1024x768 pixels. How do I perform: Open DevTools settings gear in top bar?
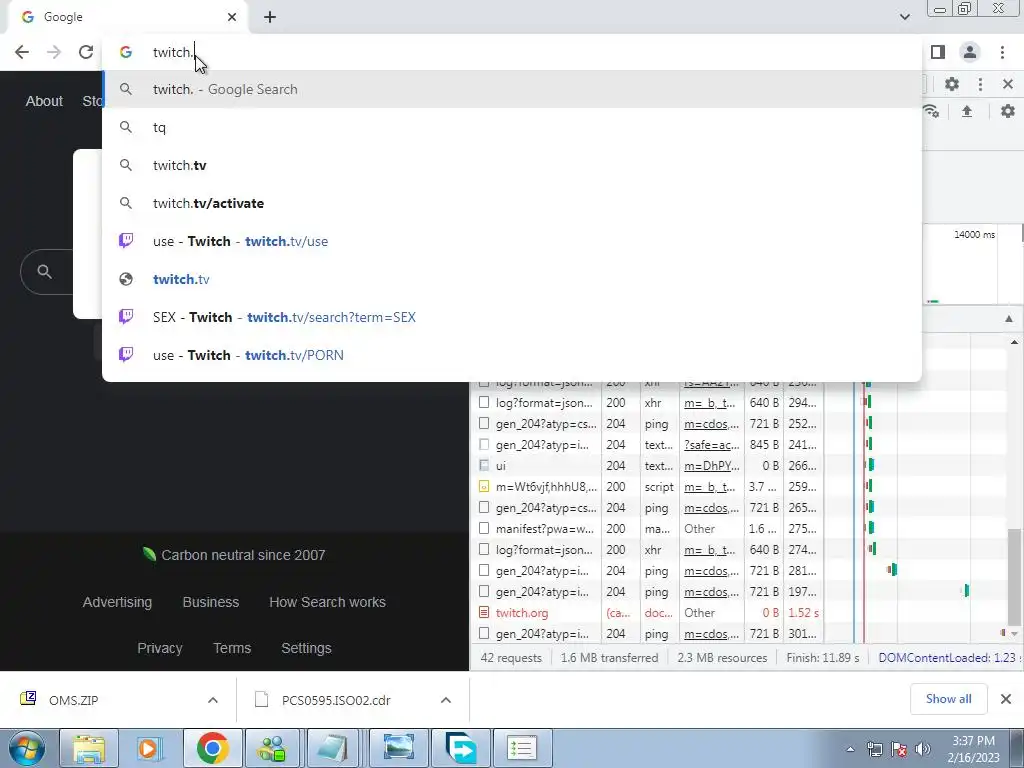(952, 84)
